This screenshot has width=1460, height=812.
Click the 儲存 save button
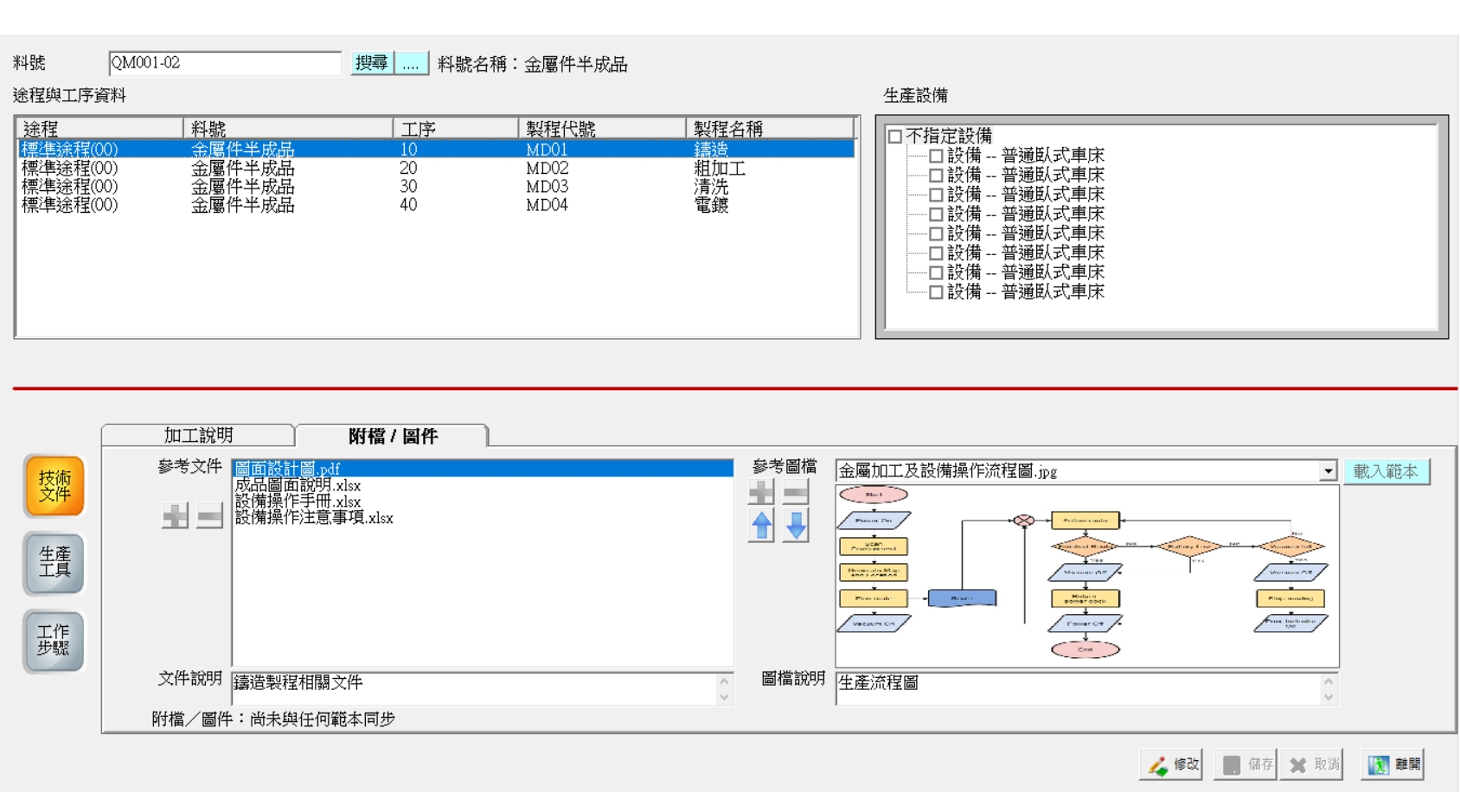coord(1245,764)
